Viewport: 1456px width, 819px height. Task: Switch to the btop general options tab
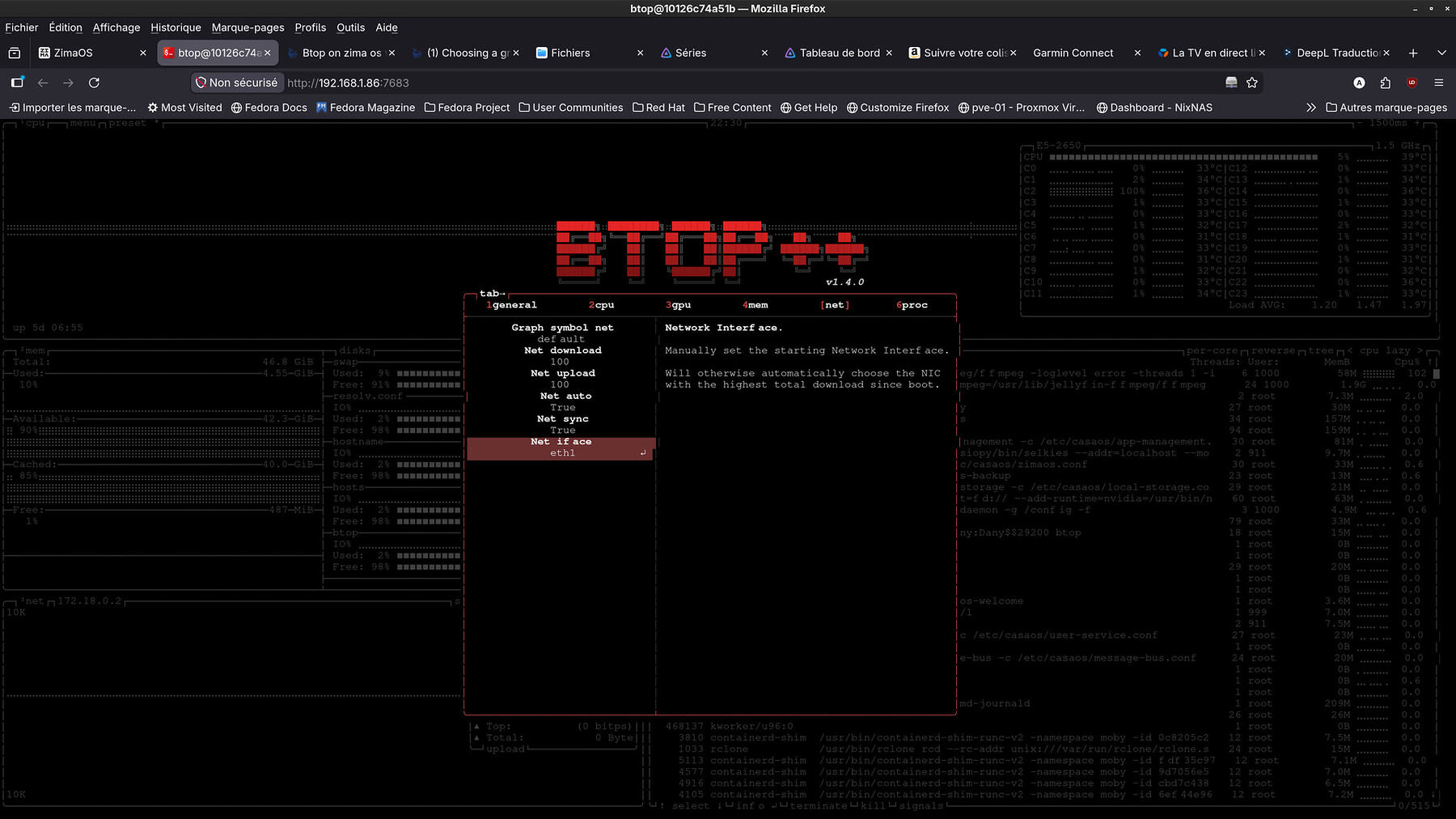tap(511, 305)
